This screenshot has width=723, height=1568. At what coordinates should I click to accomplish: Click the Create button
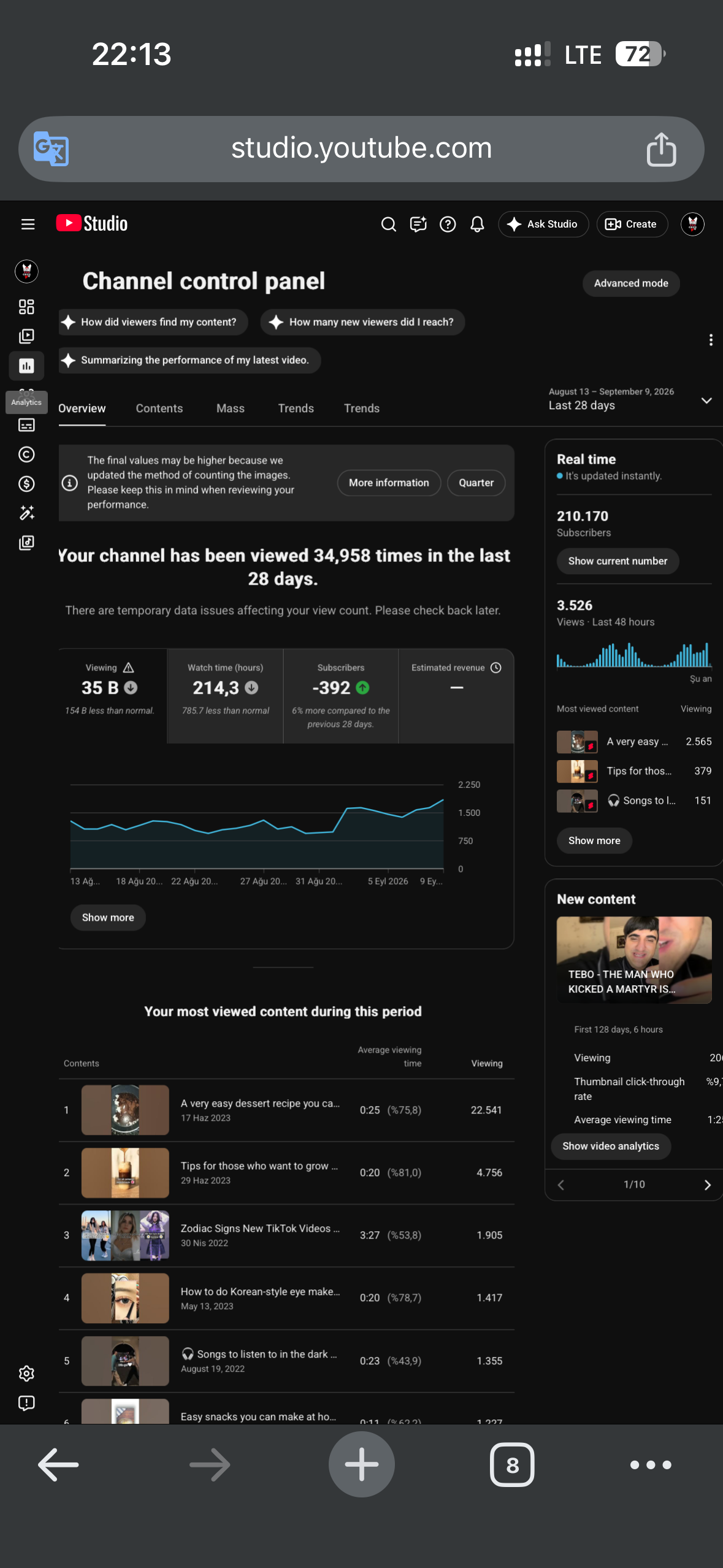click(632, 224)
